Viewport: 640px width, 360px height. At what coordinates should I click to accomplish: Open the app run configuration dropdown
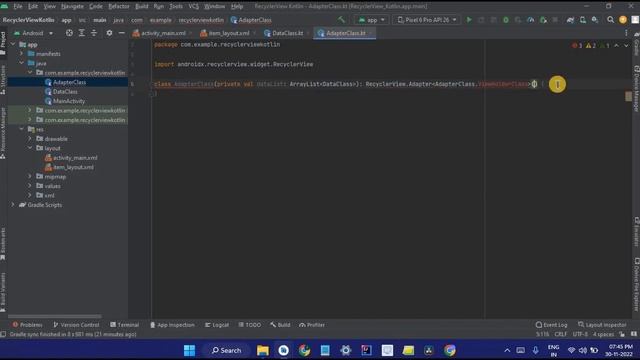pyautogui.click(x=371, y=20)
